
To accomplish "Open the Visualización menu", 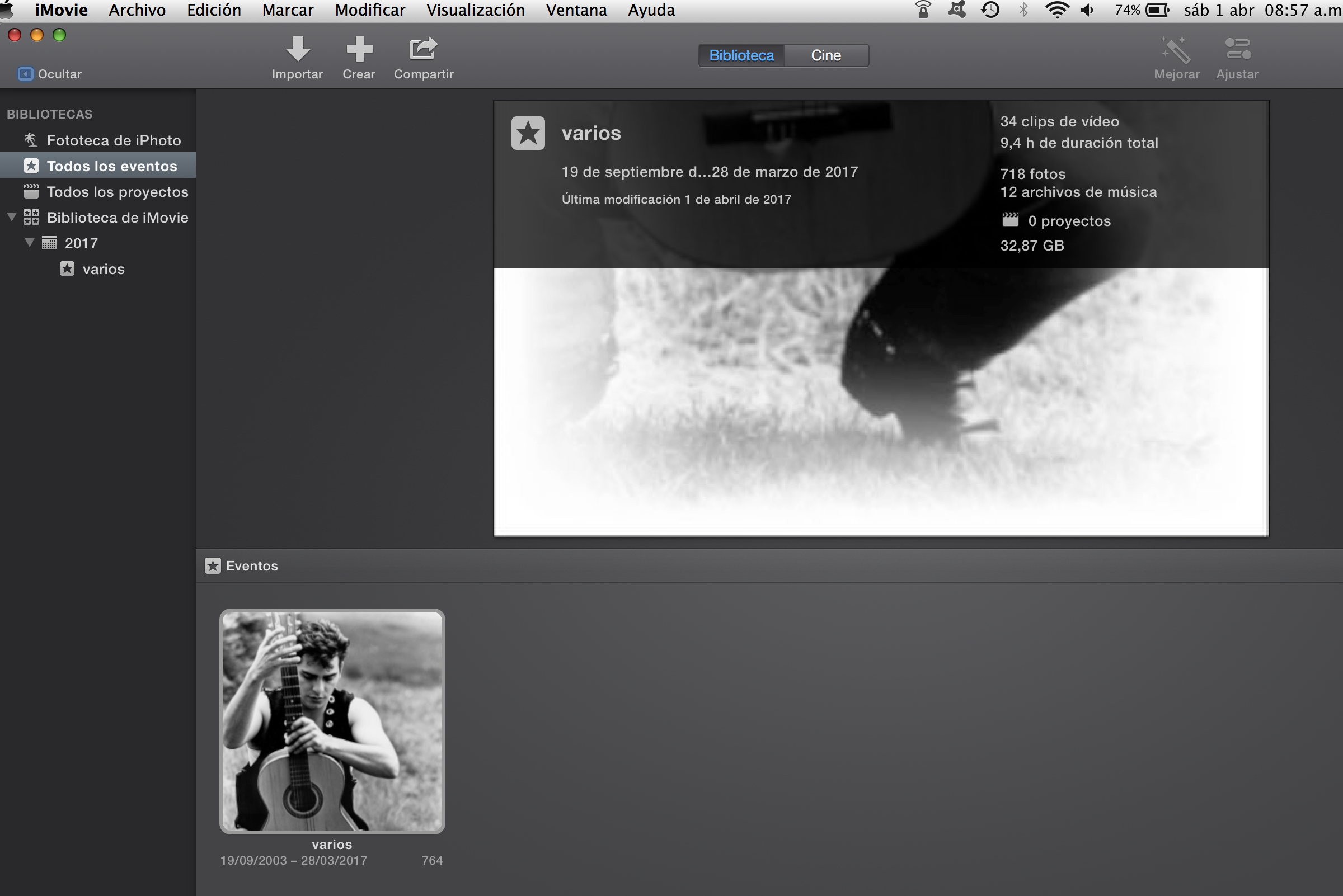I will coord(475,10).
